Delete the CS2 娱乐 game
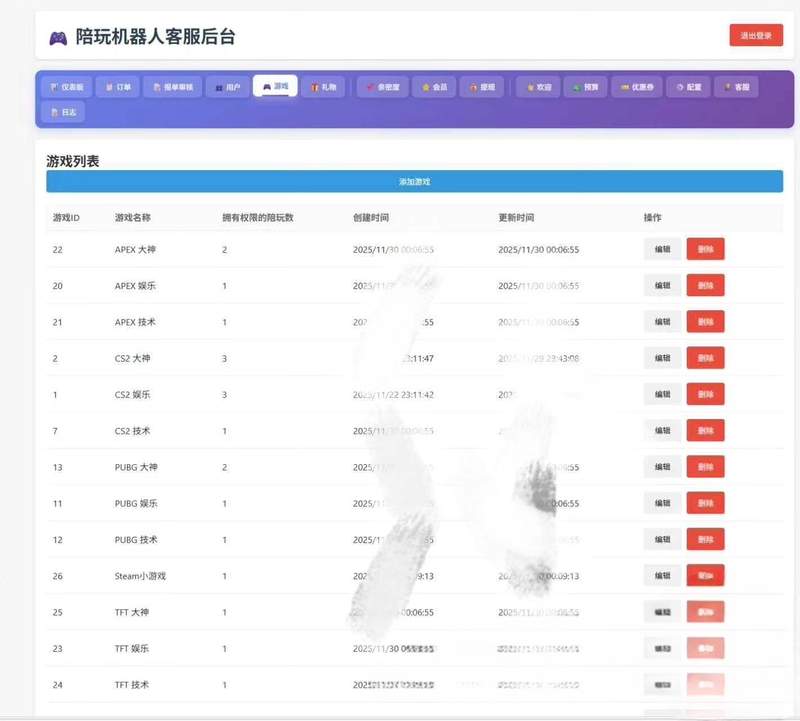The width and height of the screenshot is (800, 721). click(x=705, y=394)
